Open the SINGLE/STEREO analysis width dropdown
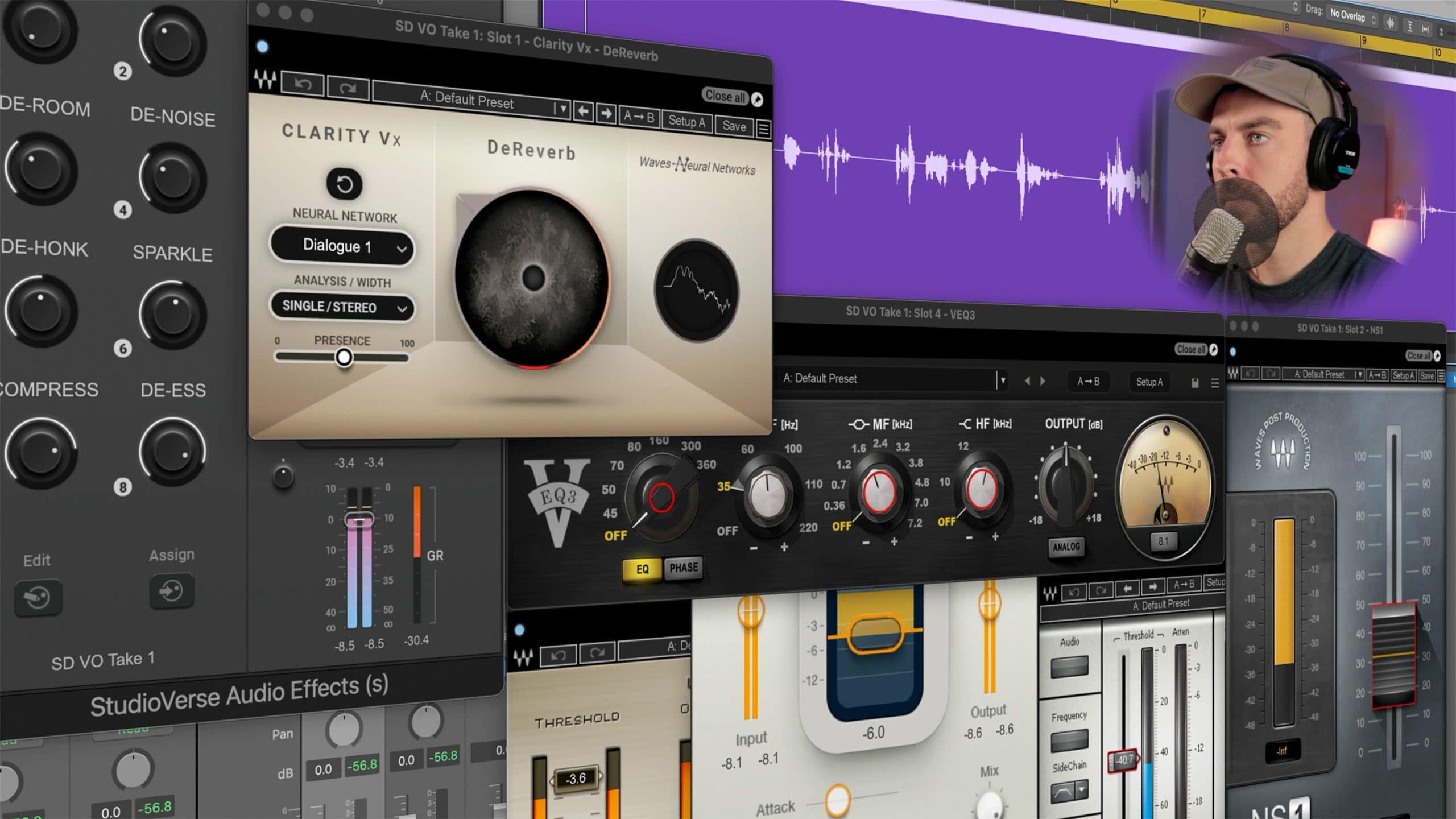The width and height of the screenshot is (1456, 819). [x=343, y=307]
